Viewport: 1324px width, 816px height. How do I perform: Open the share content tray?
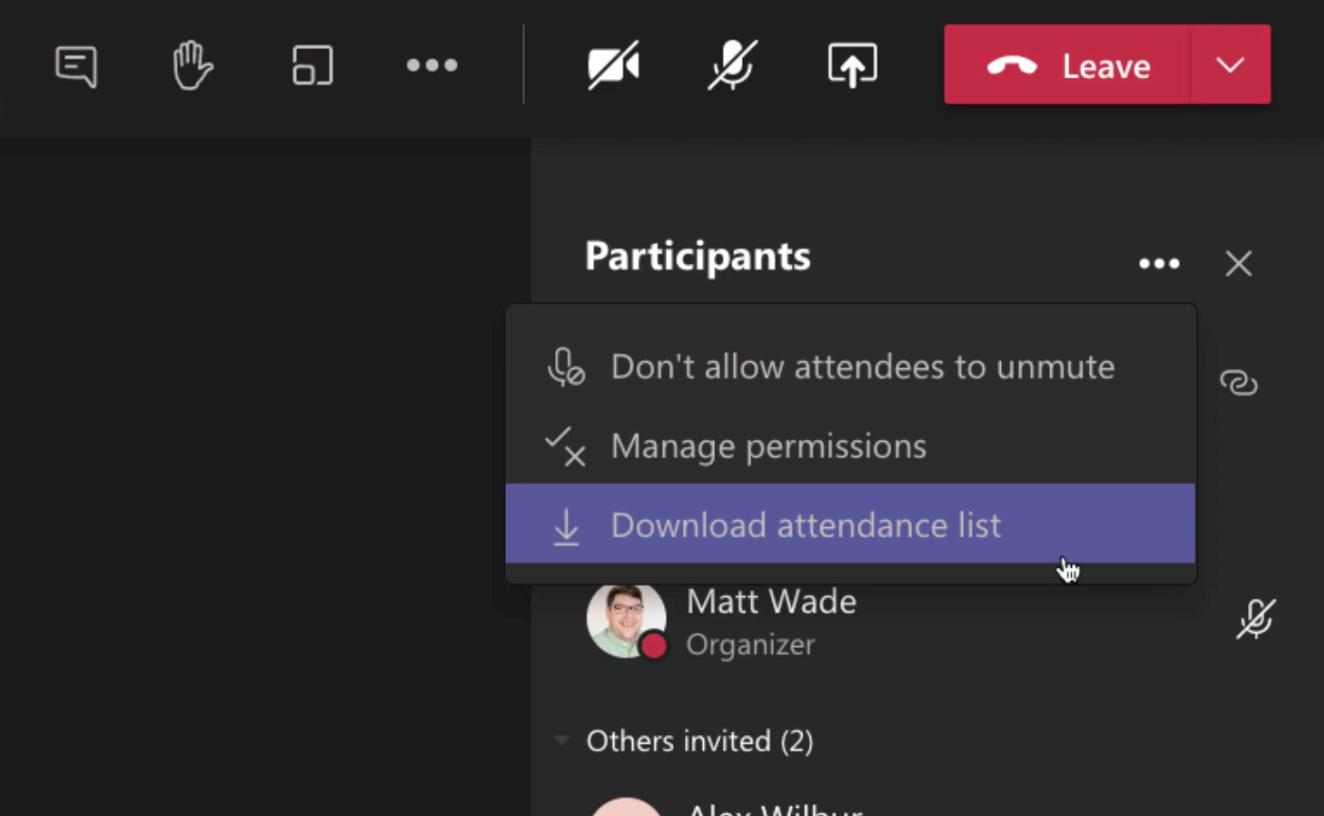coord(852,66)
